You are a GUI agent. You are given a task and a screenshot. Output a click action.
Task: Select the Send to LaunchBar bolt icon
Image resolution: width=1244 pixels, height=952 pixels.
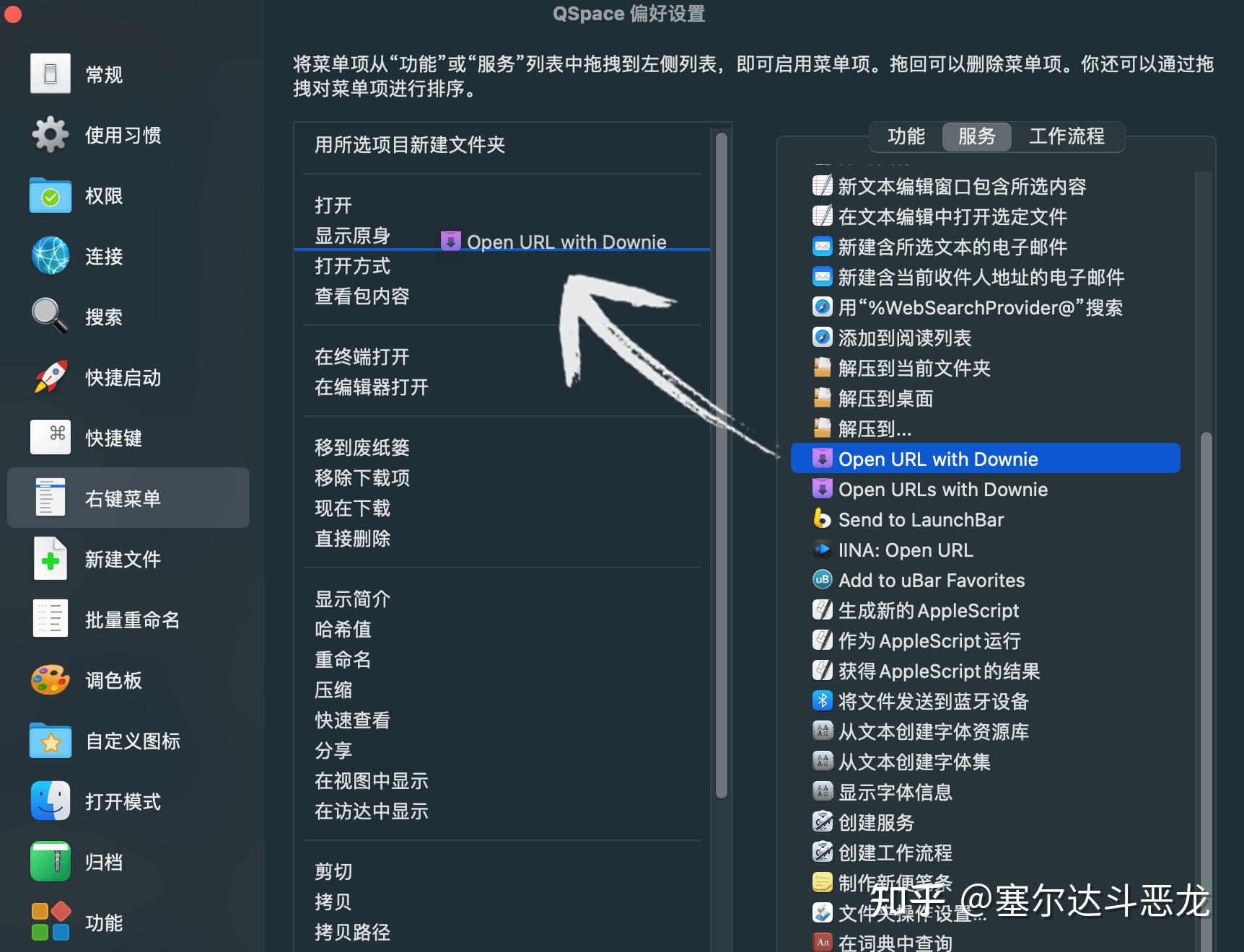pyautogui.click(x=822, y=519)
